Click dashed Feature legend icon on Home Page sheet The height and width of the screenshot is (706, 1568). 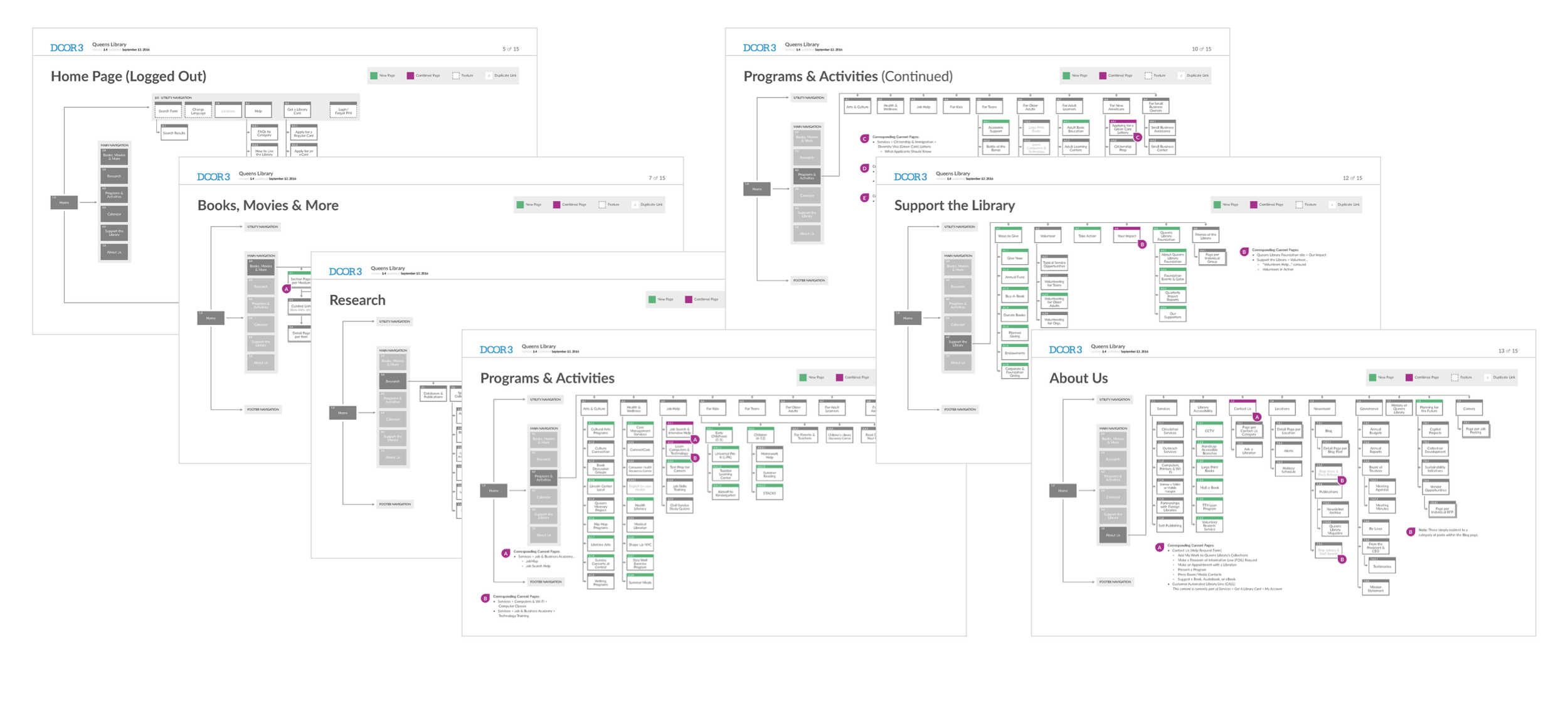coord(456,75)
